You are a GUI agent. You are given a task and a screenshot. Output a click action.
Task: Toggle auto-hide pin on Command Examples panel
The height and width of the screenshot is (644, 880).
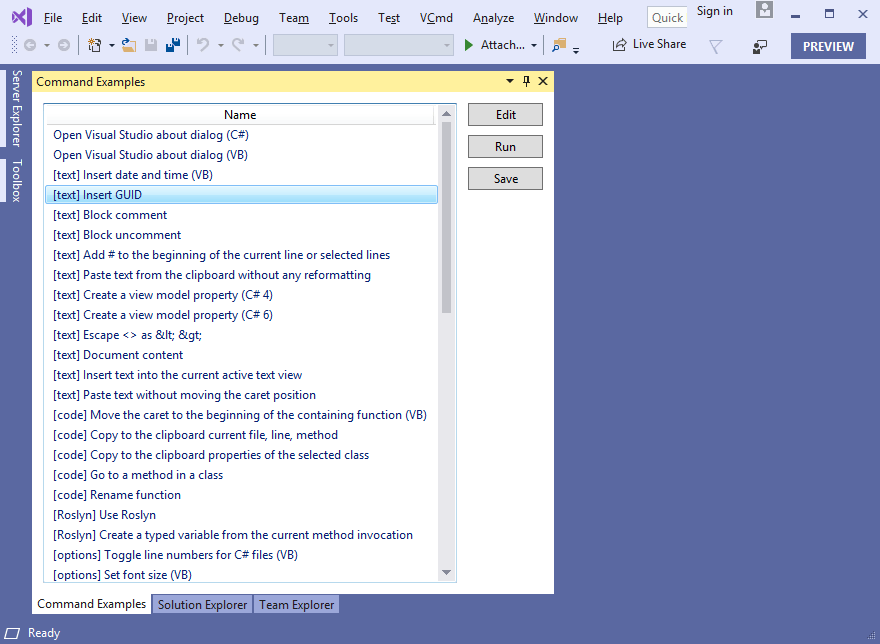tap(527, 82)
